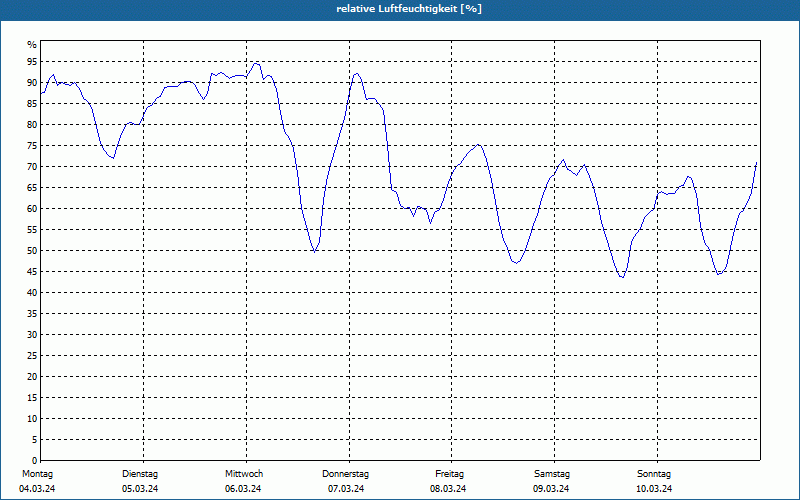Screen dimensions: 800x500
Task: Select the '04.03.24' date label
Action: 37,489
